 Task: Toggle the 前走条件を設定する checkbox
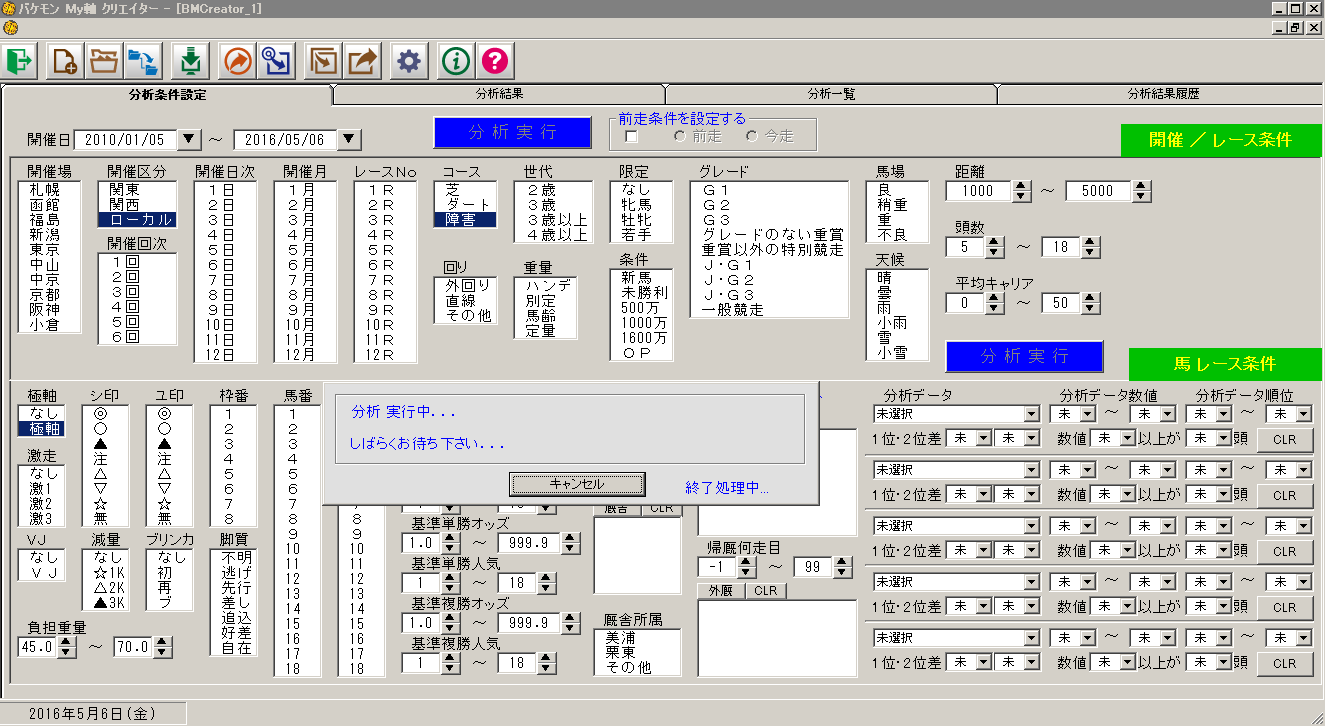point(631,136)
